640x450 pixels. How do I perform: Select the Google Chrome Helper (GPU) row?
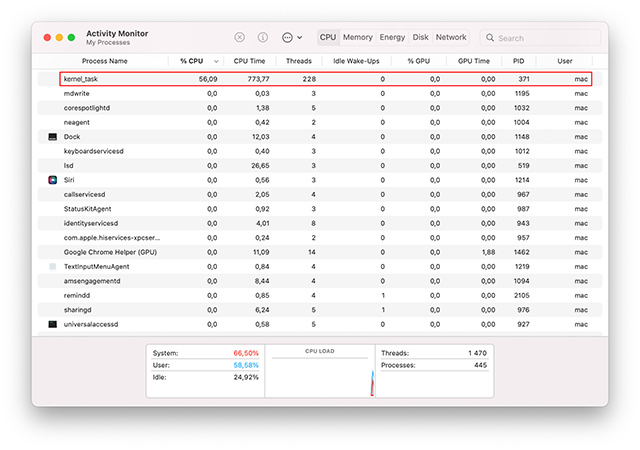(x=300, y=252)
